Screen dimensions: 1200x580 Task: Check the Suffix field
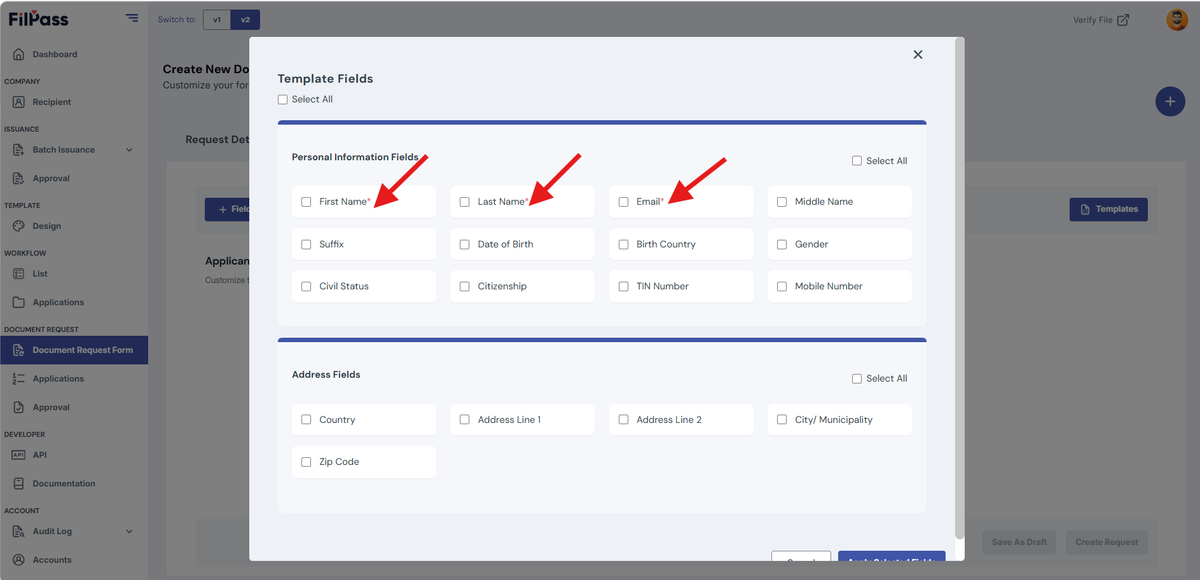point(306,244)
